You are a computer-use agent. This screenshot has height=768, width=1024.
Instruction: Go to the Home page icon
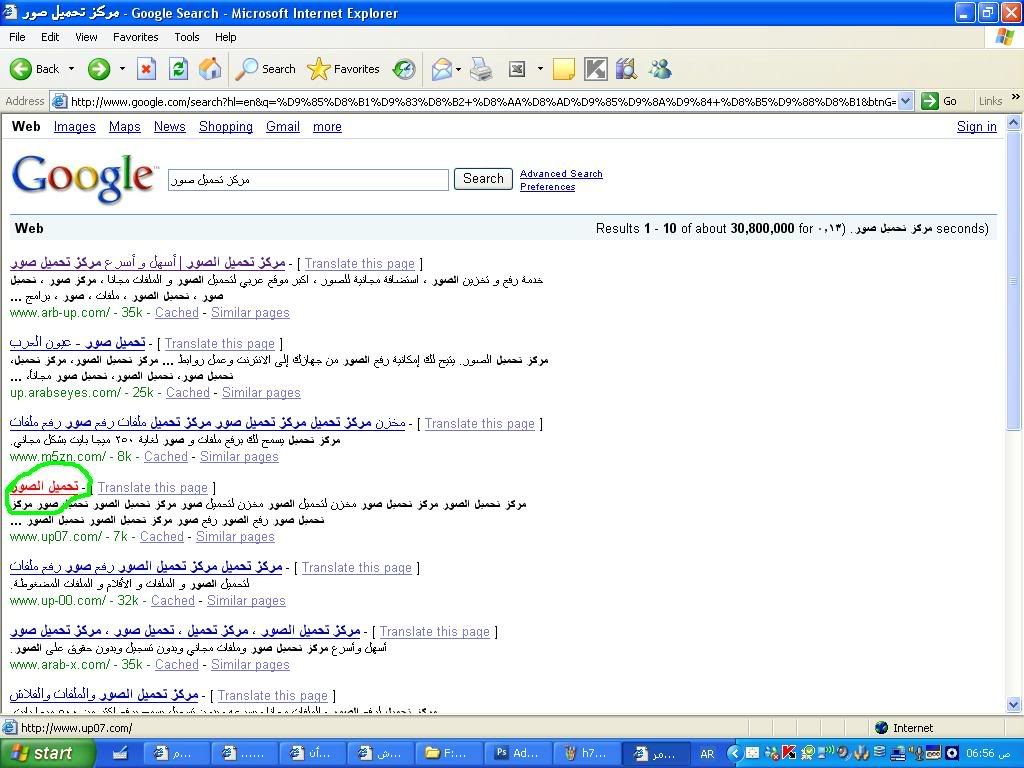click(x=210, y=69)
